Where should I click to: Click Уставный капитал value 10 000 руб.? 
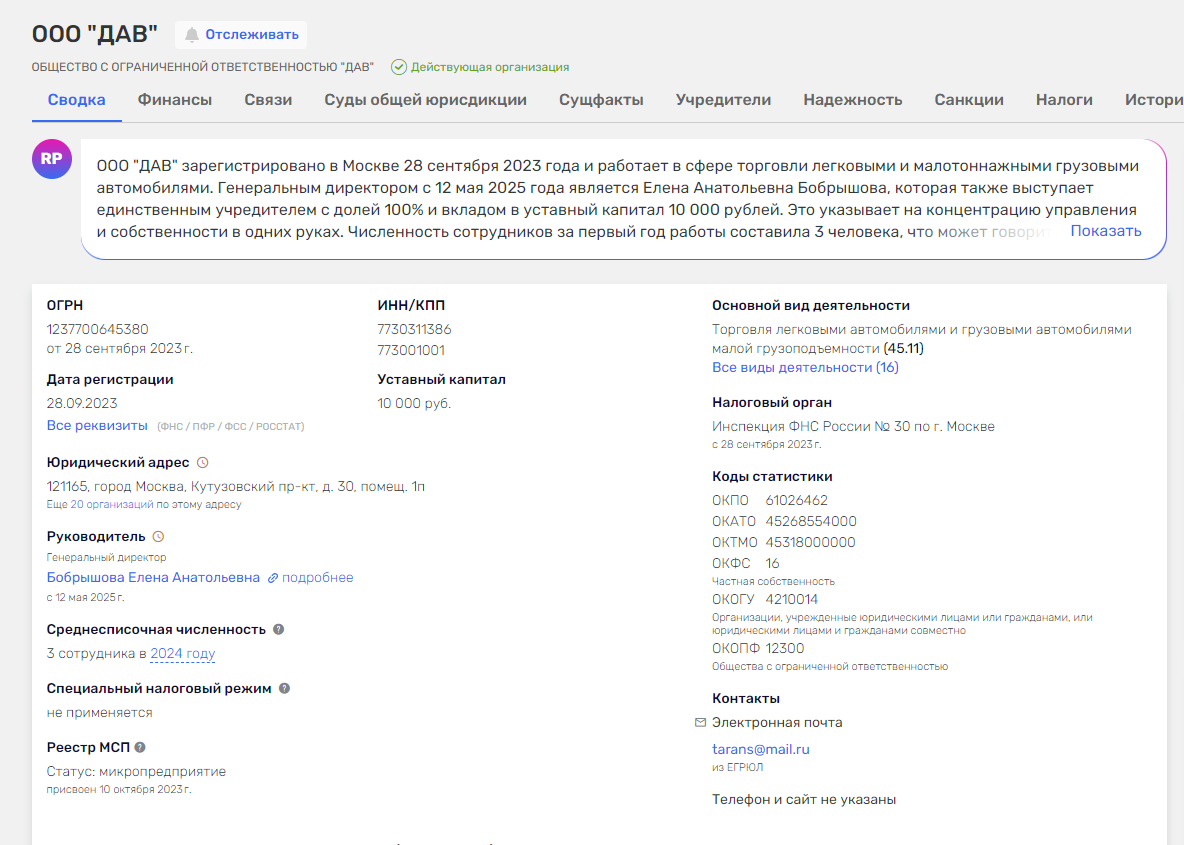[x=414, y=404]
